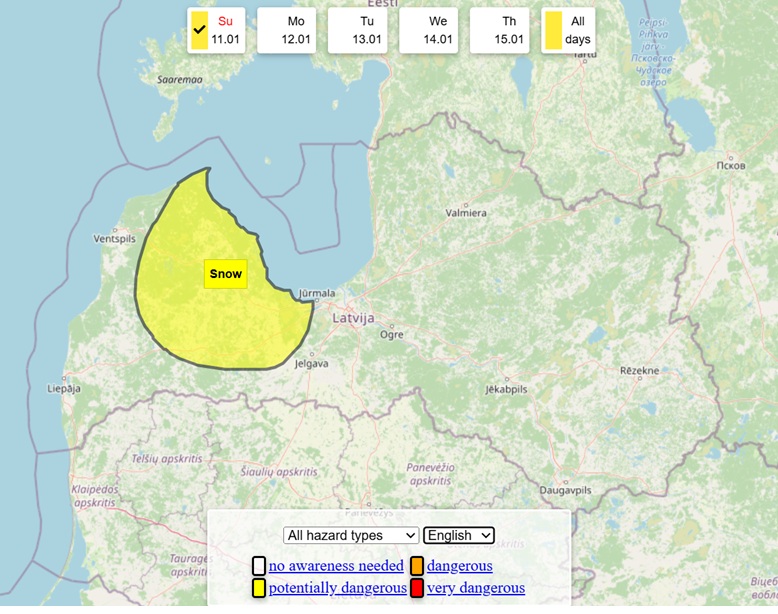Click the Daugavpils city label on map

point(567,491)
